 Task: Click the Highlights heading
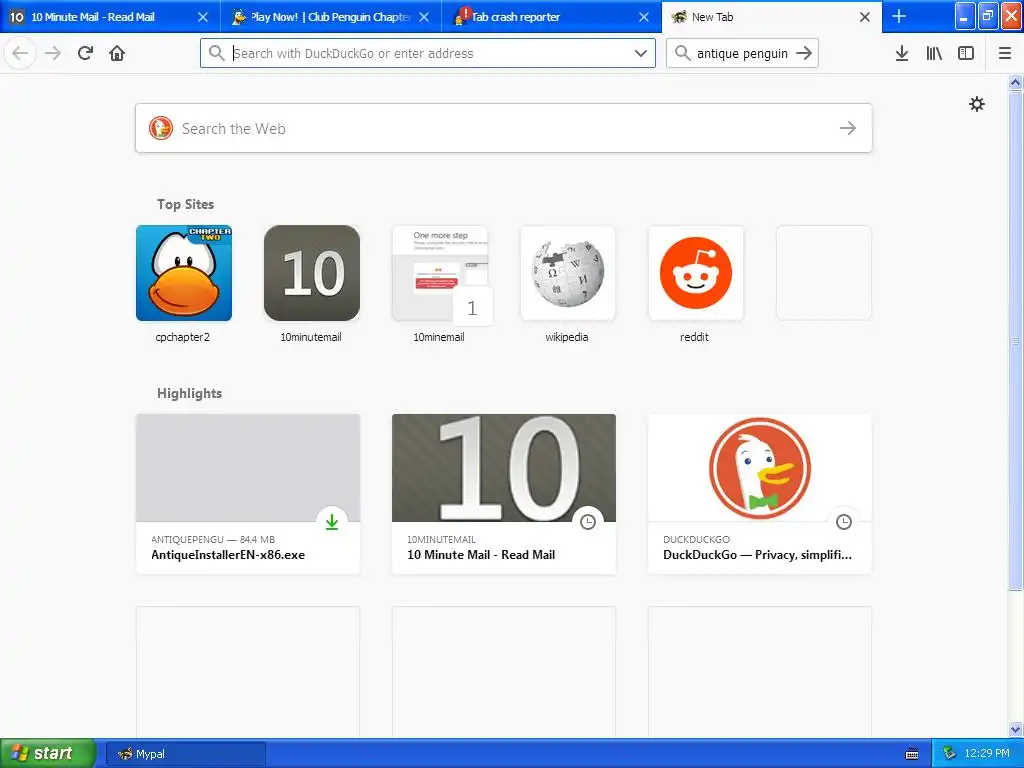point(189,393)
